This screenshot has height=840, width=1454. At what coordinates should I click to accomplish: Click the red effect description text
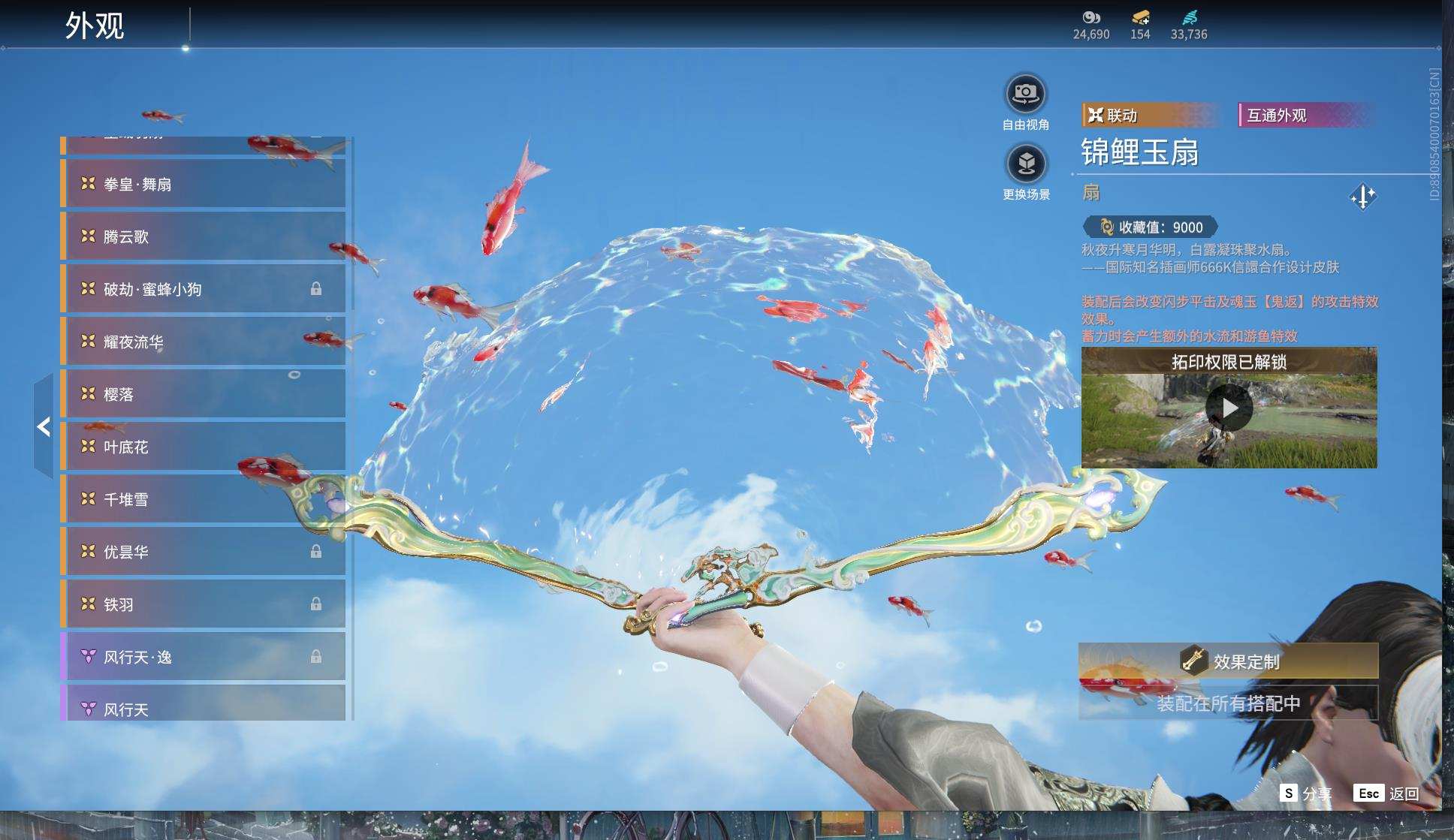pyautogui.click(x=1229, y=318)
